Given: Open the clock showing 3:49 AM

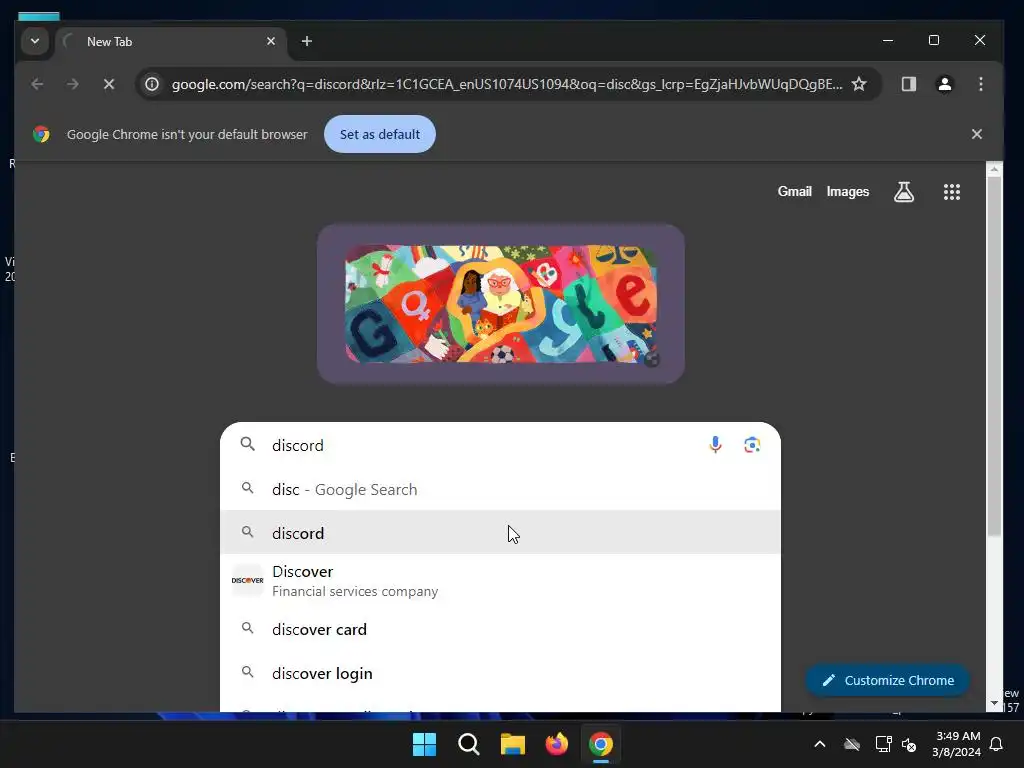Looking at the screenshot, I should pos(956,744).
